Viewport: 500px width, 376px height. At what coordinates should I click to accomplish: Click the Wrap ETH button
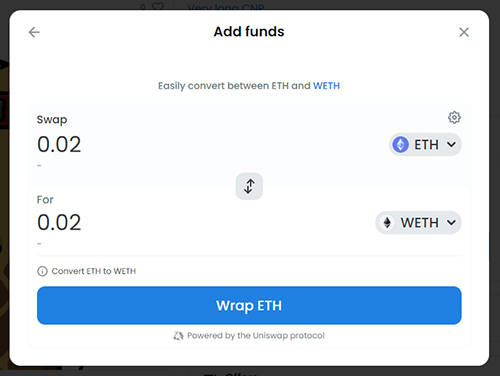249,305
